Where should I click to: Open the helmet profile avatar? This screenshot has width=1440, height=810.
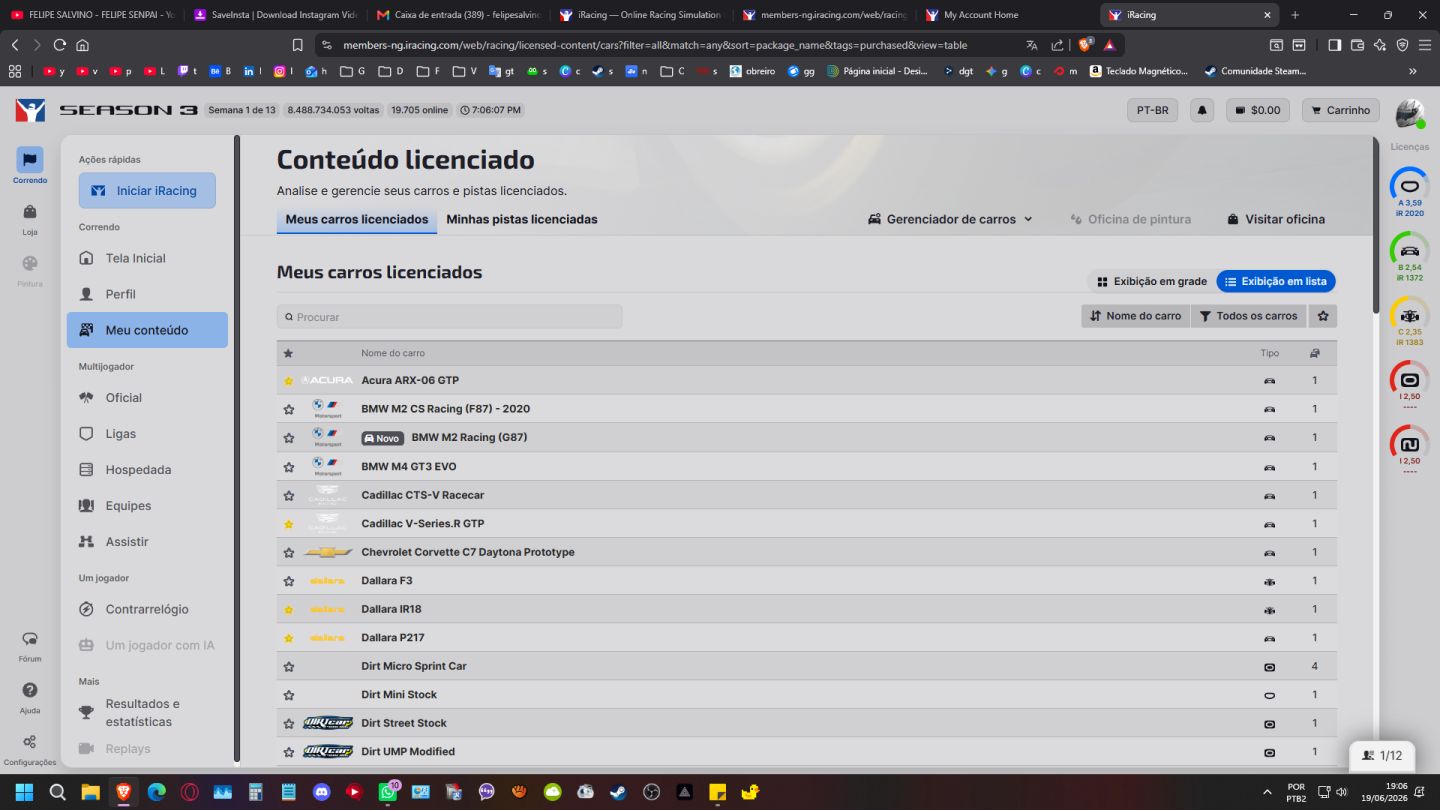1410,113
